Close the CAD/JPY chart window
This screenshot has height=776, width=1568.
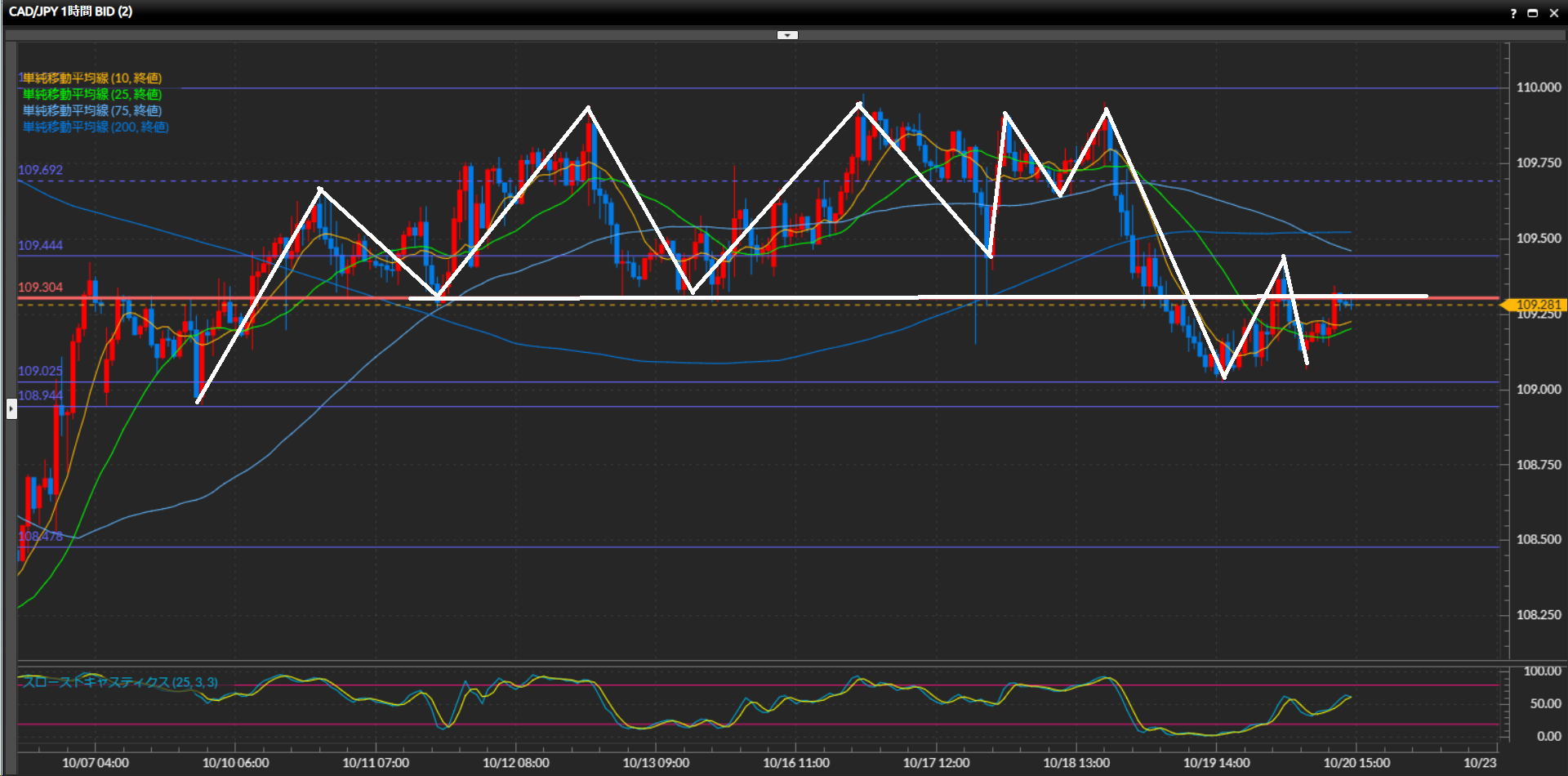(x=1554, y=13)
